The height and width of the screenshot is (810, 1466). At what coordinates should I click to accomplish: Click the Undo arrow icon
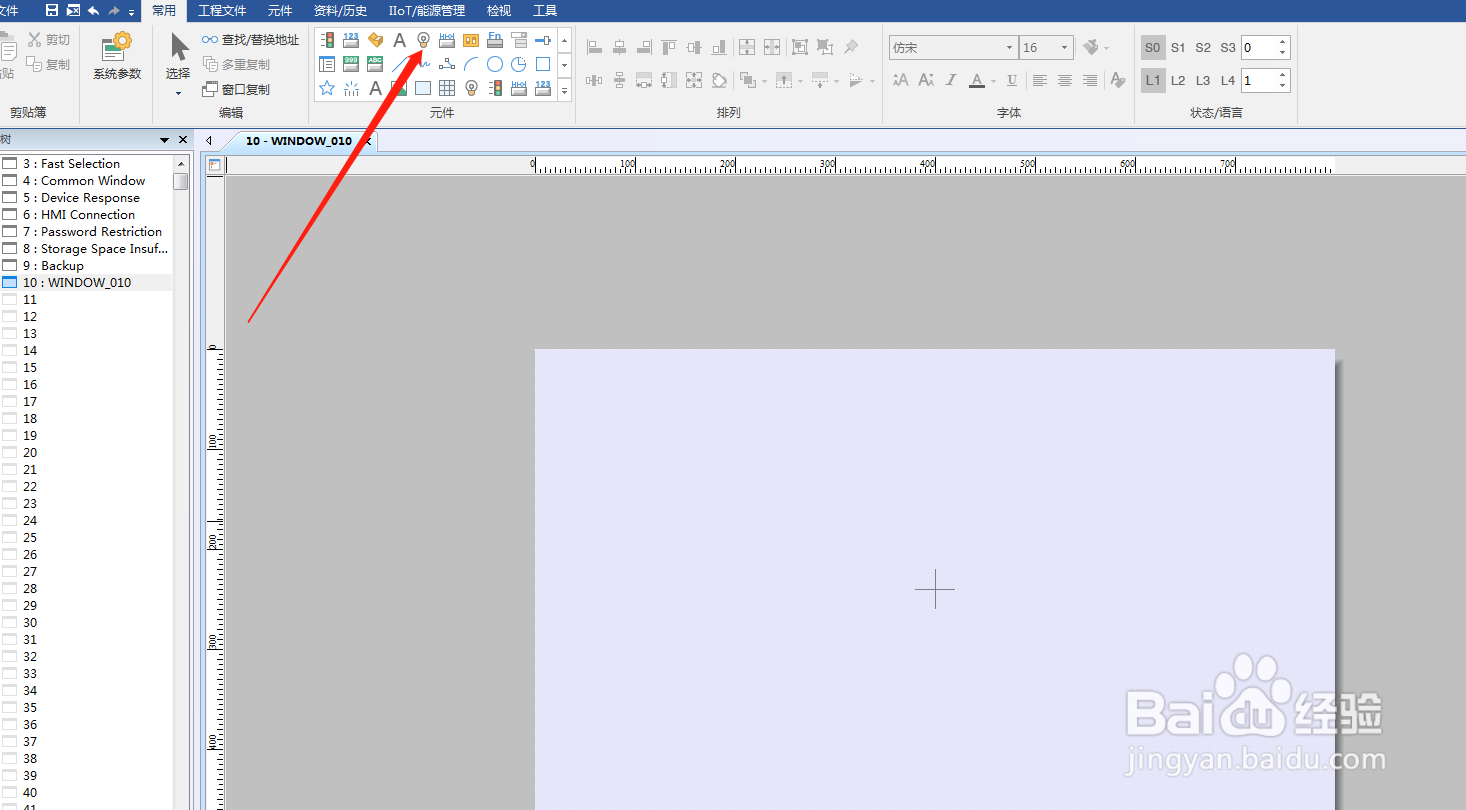(93, 10)
